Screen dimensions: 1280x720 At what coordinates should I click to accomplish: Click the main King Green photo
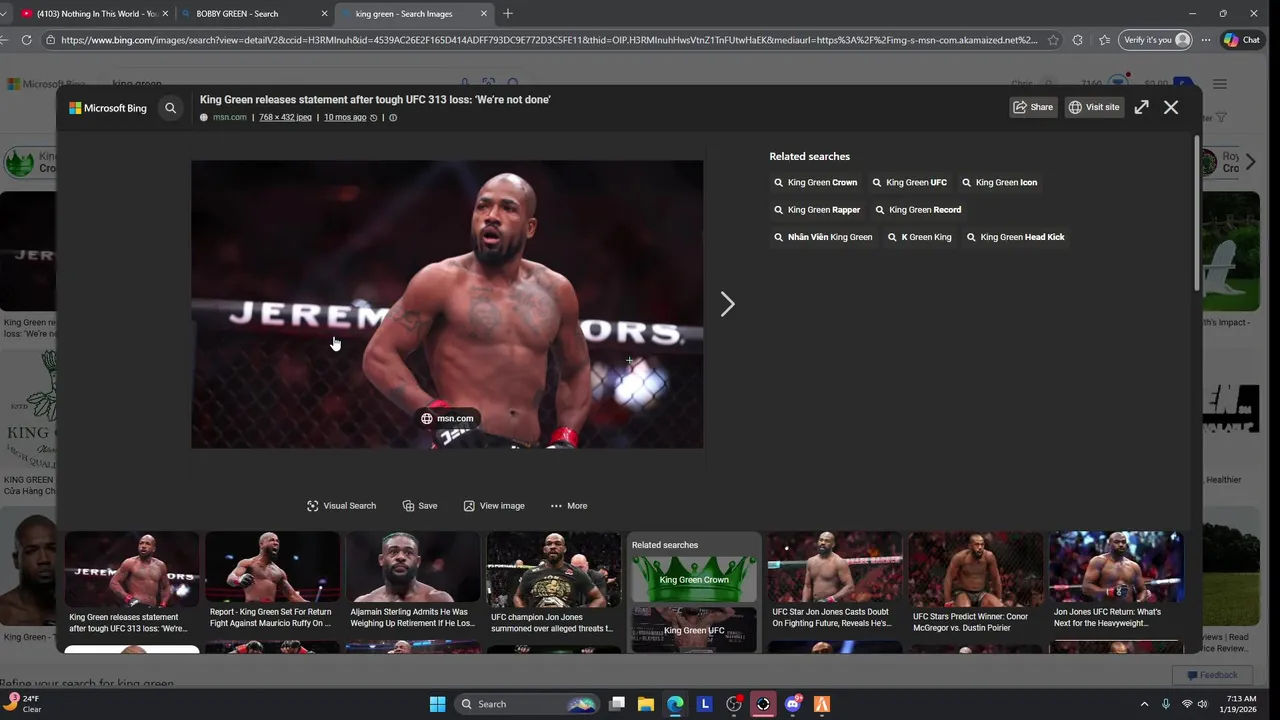point(447,304)
